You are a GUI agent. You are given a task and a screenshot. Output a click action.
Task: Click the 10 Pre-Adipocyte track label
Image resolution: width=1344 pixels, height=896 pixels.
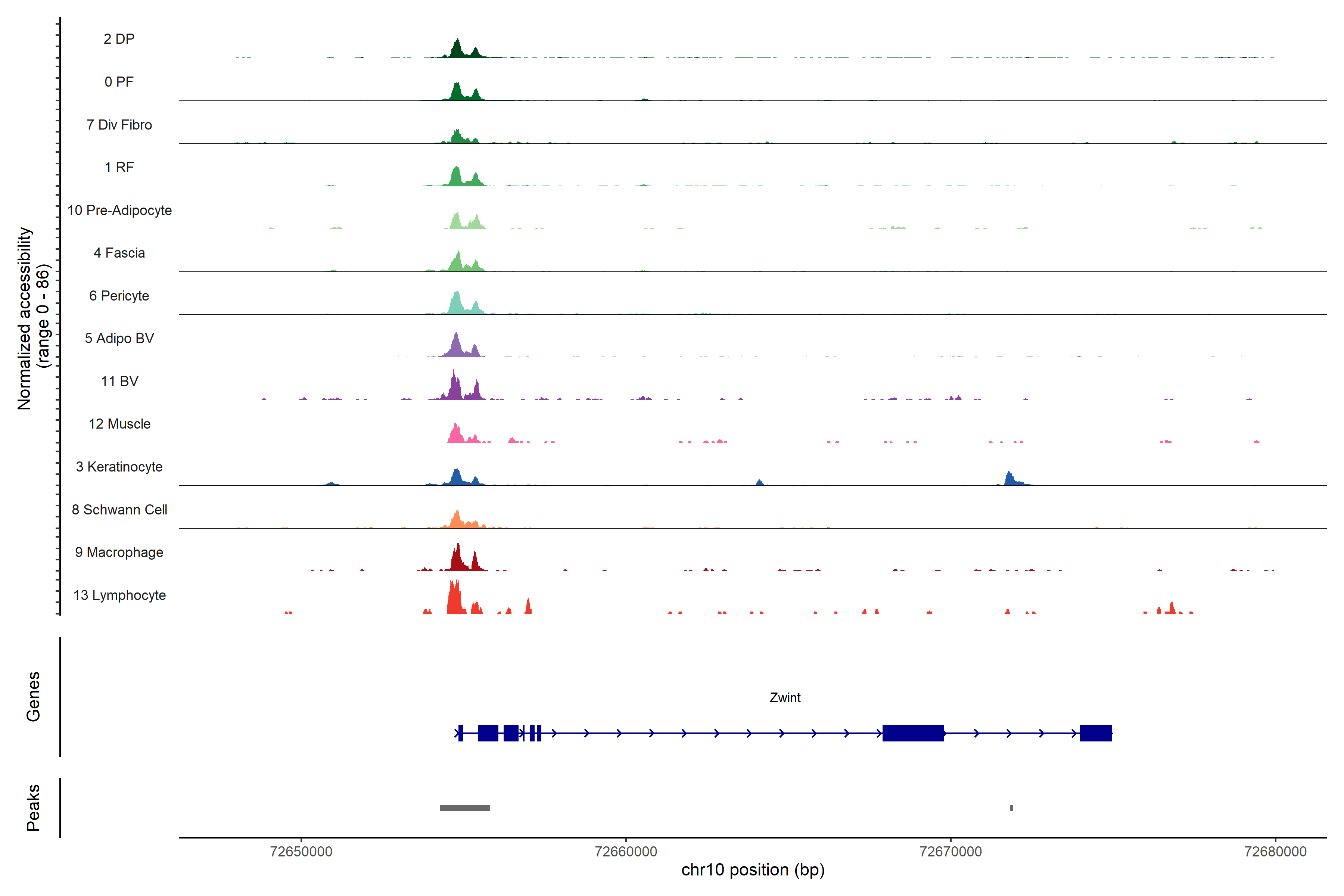click(x=119, y=210)
